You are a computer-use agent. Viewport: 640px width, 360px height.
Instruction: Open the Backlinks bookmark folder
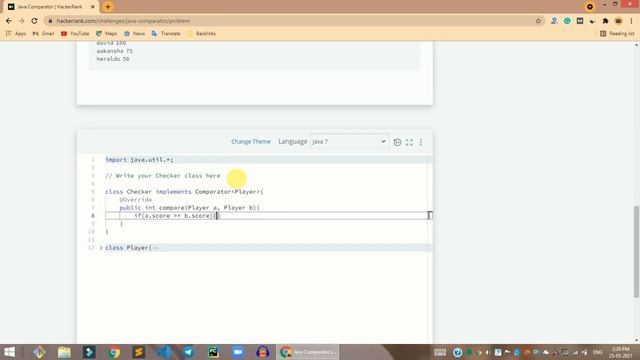202,33
